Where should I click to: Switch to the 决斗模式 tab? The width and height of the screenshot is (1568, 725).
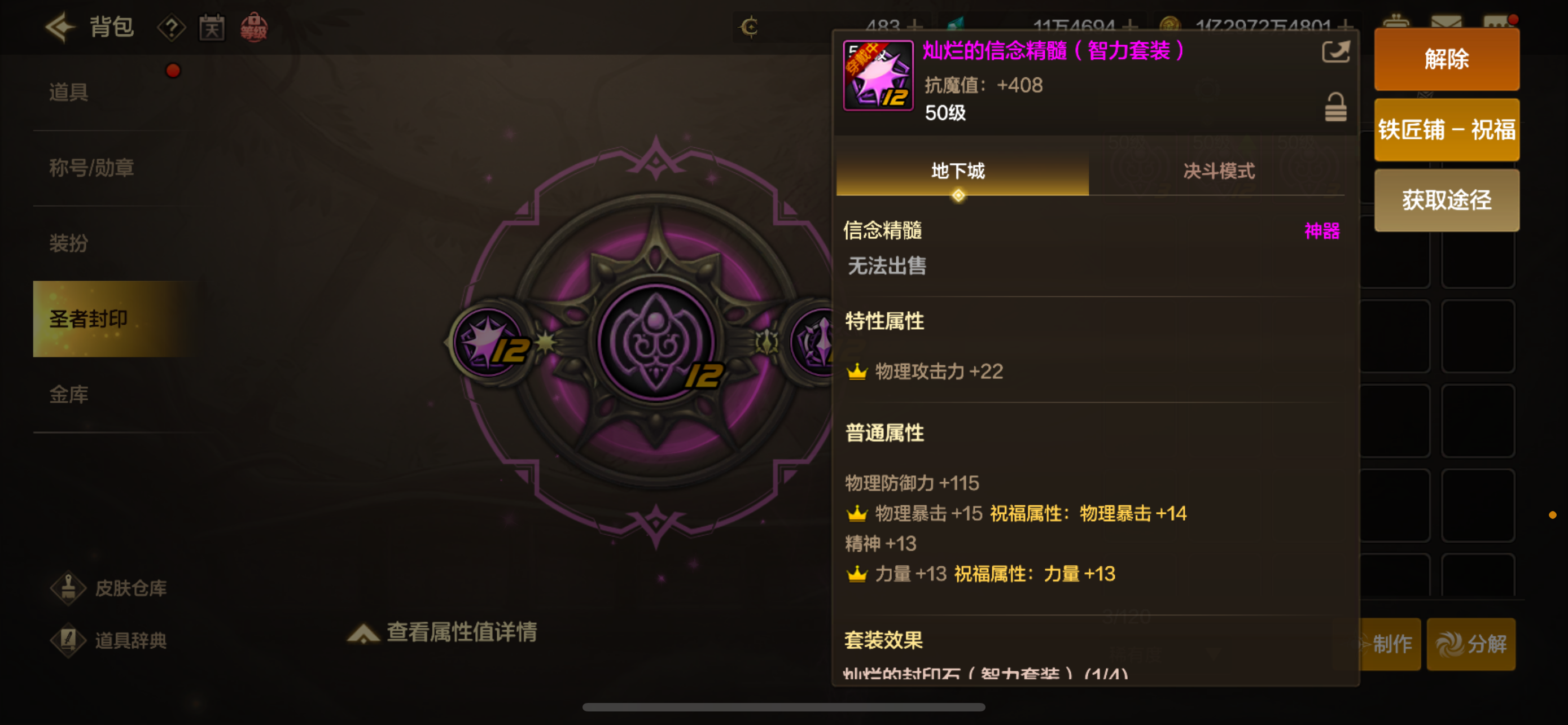pos(1218,171)
